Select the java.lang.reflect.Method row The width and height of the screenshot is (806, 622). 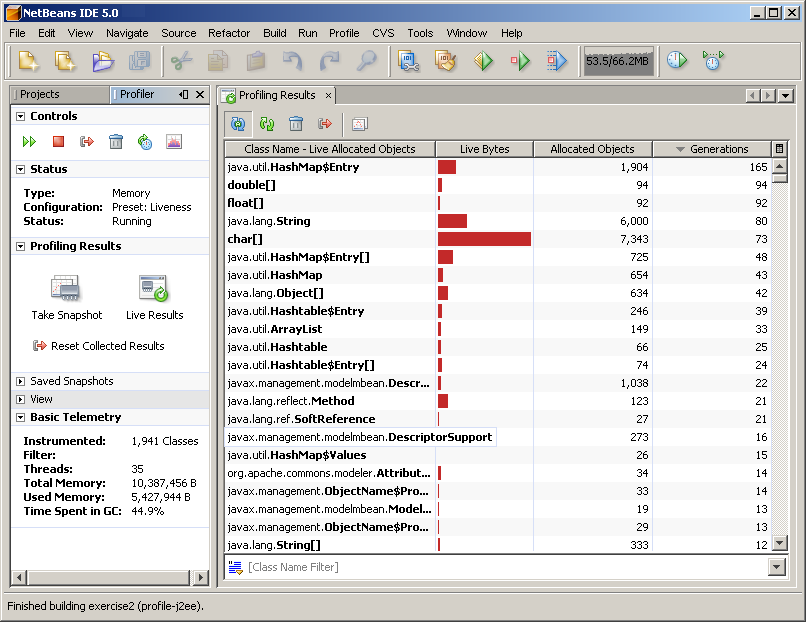tap(498, 401)
